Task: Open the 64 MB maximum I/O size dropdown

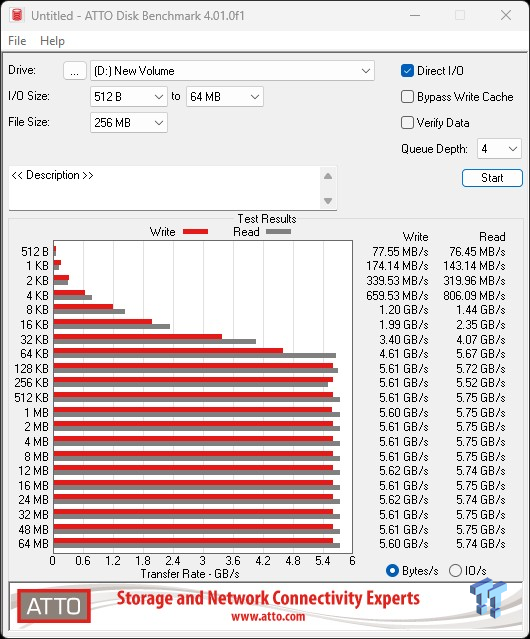Action: (225, 97)
